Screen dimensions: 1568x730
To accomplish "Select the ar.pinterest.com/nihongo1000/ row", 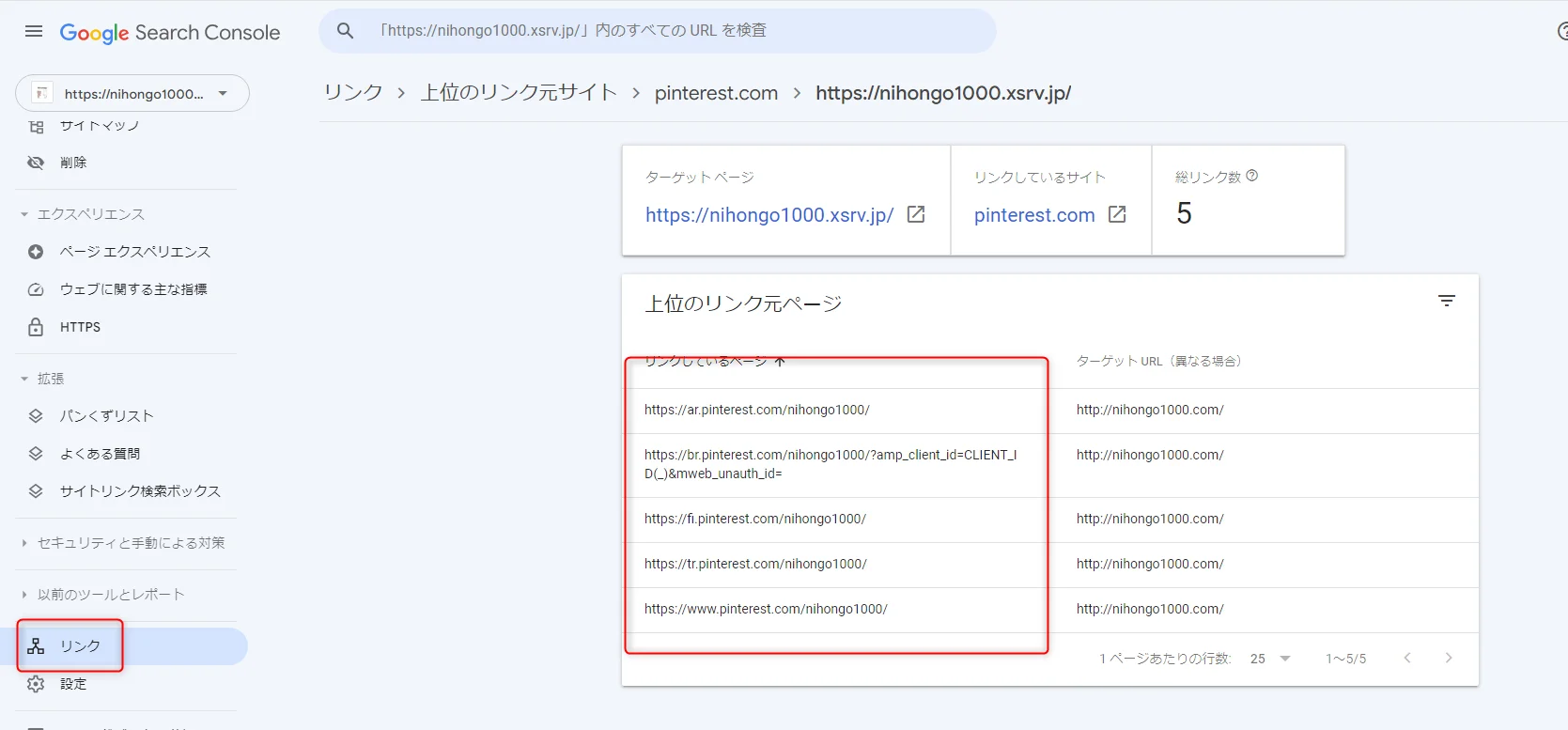I will coord(1050,411).
